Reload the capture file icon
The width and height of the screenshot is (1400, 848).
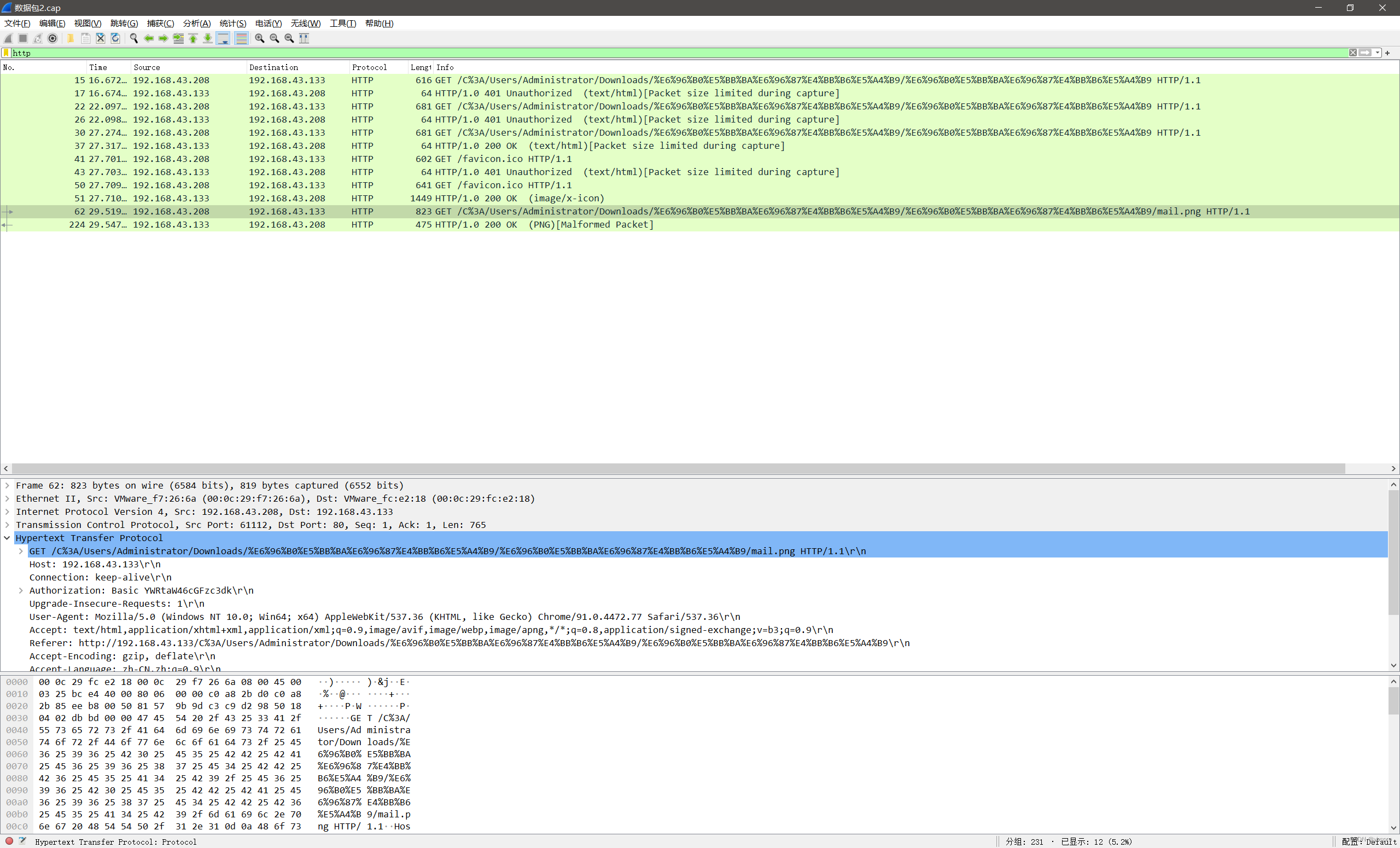115,38
